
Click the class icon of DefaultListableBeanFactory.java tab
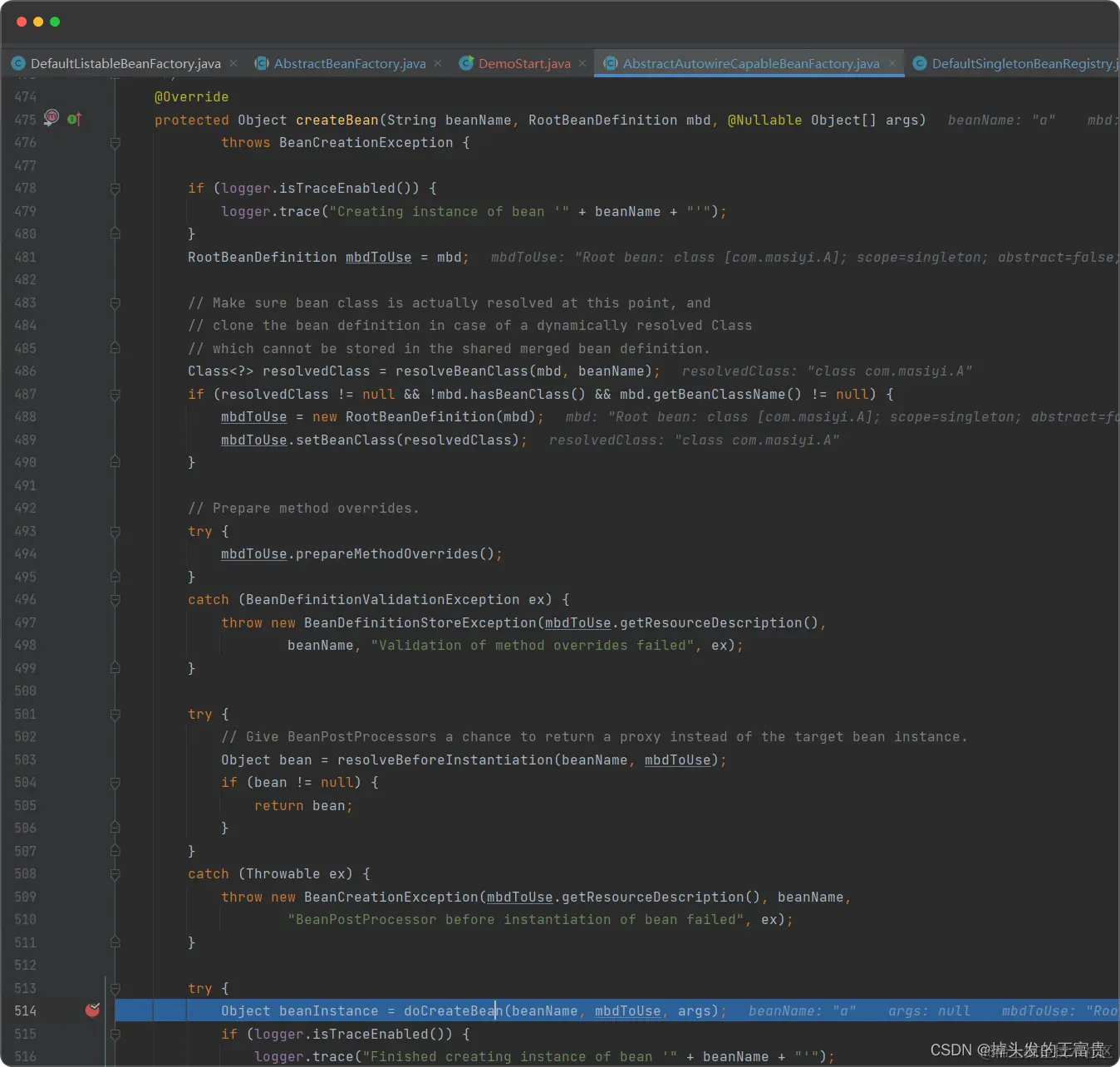pos(18,63)
